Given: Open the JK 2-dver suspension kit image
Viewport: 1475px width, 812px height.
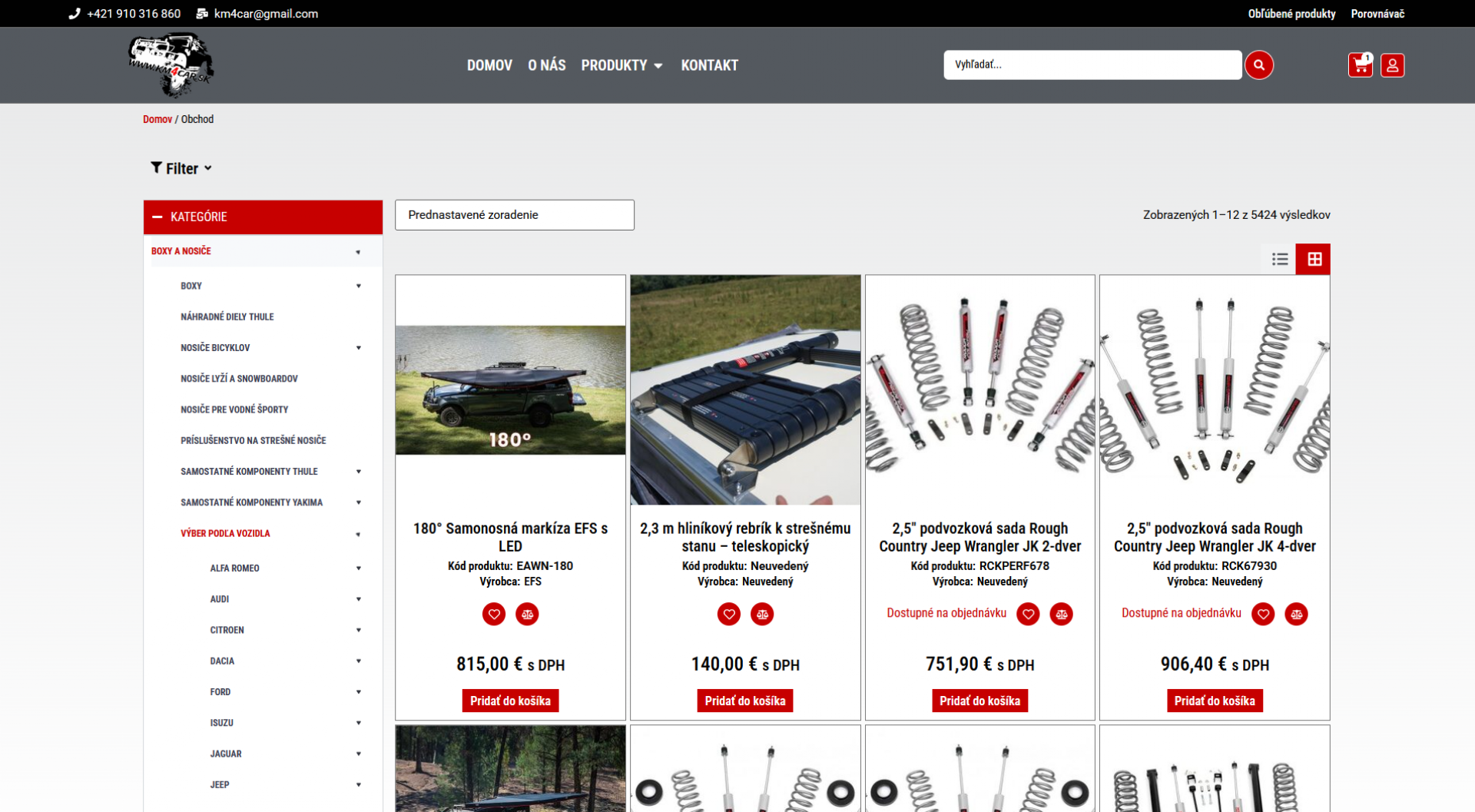Looking at the screenshot, I should (x=979, y=390).
